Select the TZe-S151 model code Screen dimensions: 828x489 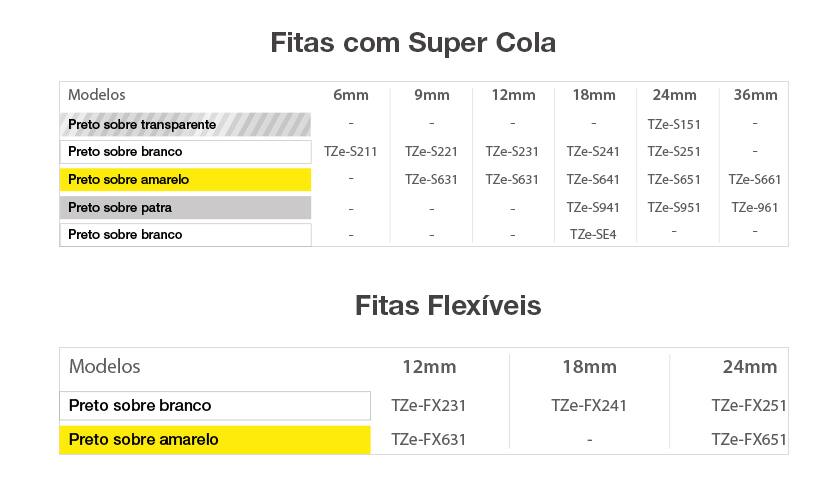point(674,124)
